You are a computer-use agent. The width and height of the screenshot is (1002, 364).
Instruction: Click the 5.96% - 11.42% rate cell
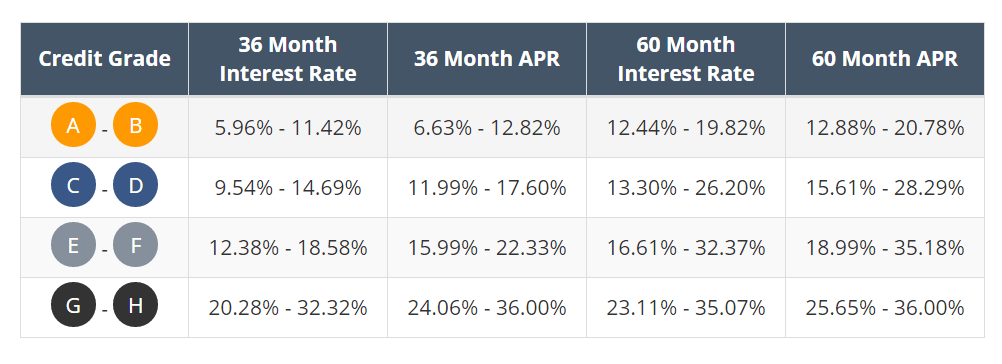point(288,128)
